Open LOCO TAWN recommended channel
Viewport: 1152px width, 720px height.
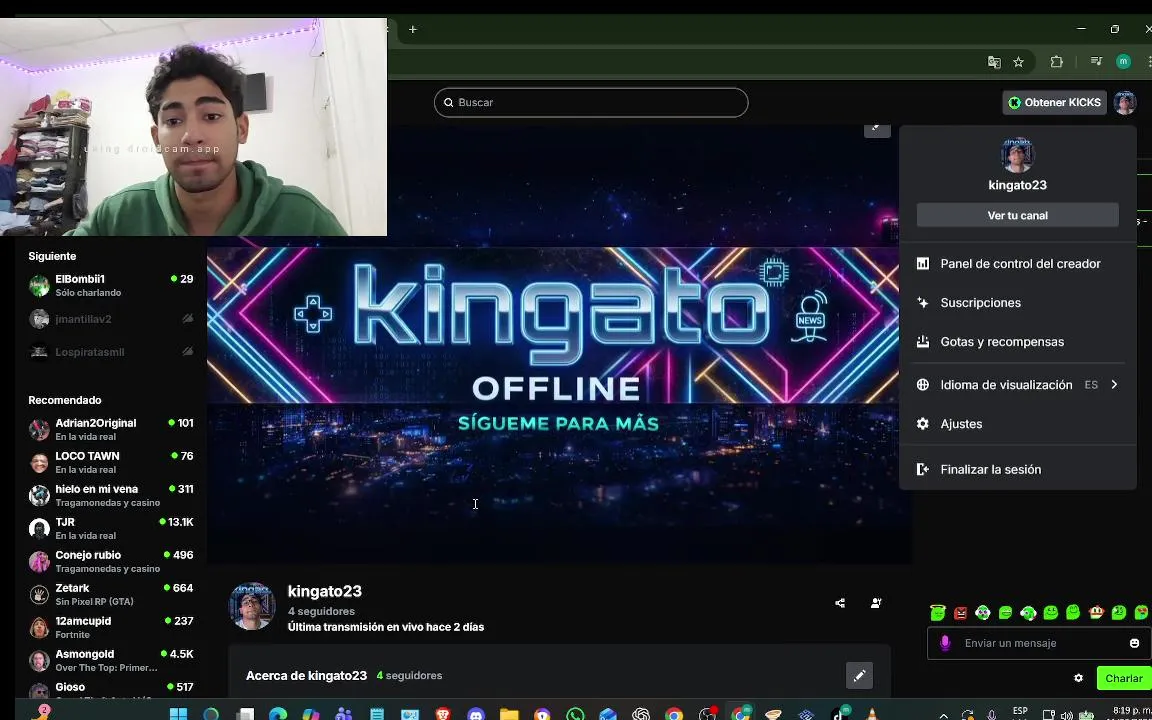pos(111,462)
